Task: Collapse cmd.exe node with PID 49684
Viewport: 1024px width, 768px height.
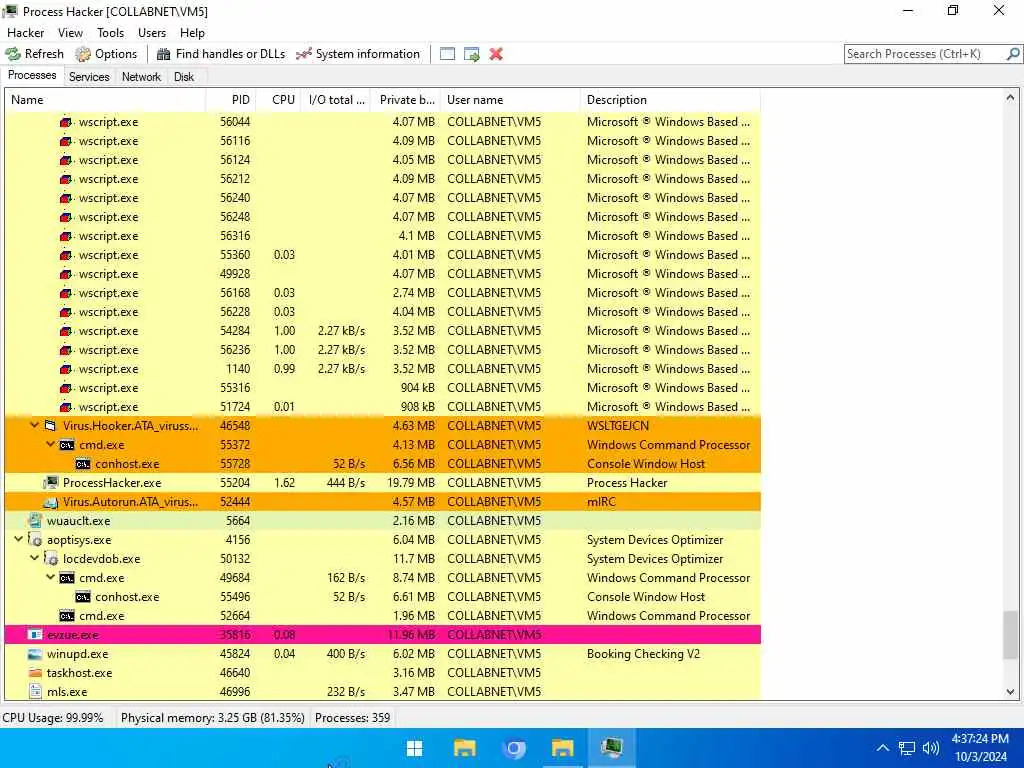Action: pos(50,578)
